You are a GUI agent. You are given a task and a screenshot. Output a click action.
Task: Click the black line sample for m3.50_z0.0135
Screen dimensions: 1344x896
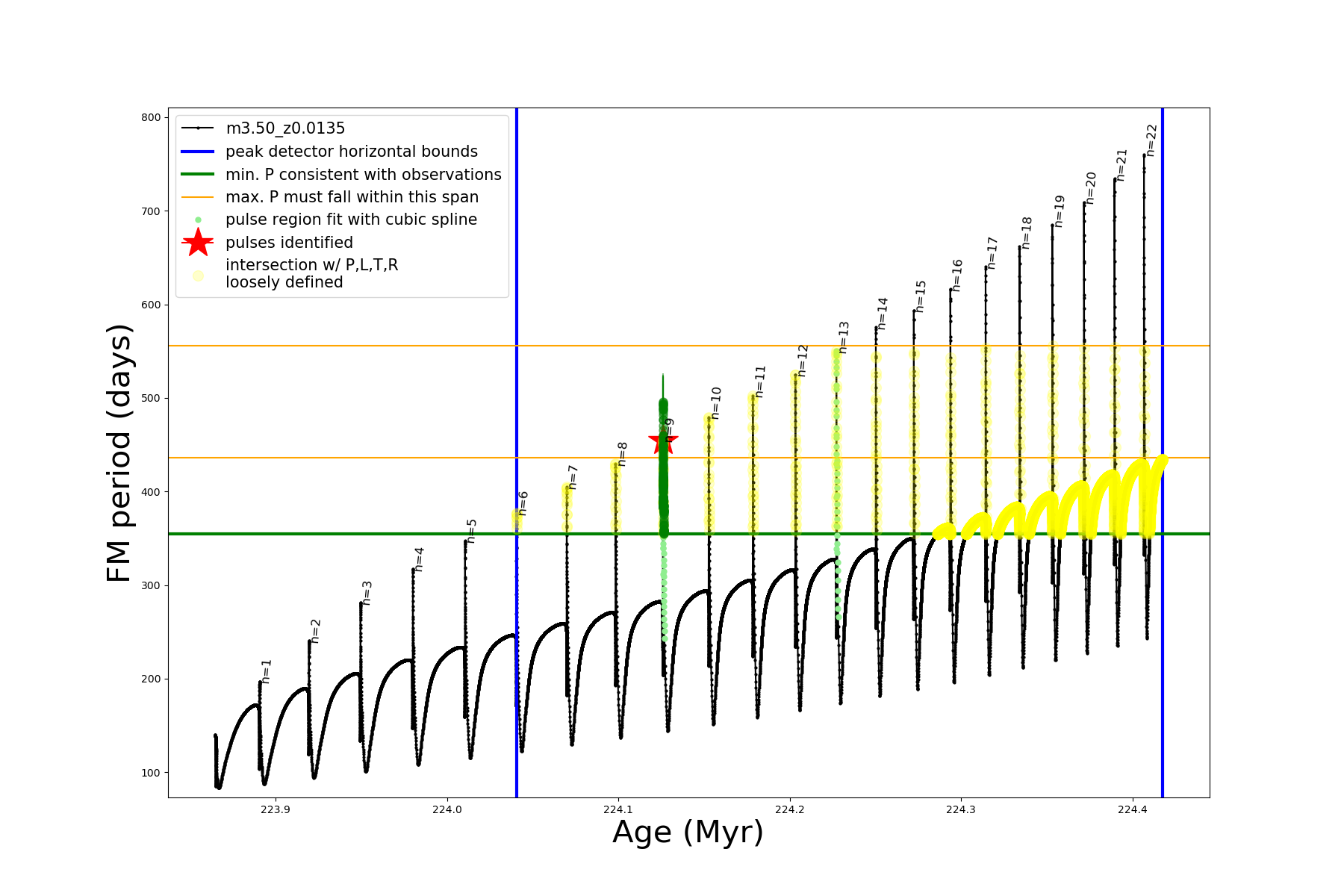point(198,128)
